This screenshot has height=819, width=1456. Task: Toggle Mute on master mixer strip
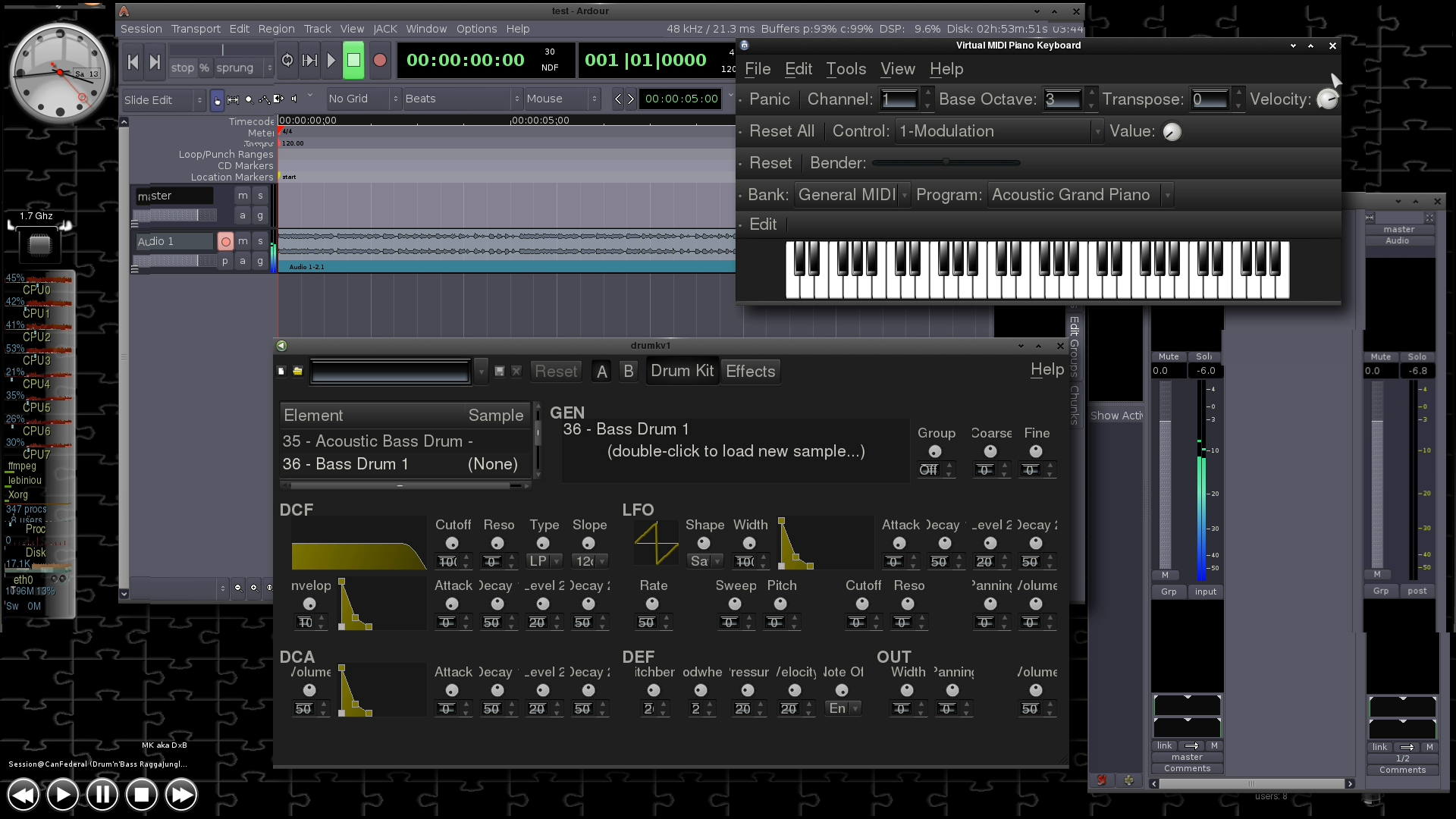pos(1169,356)
